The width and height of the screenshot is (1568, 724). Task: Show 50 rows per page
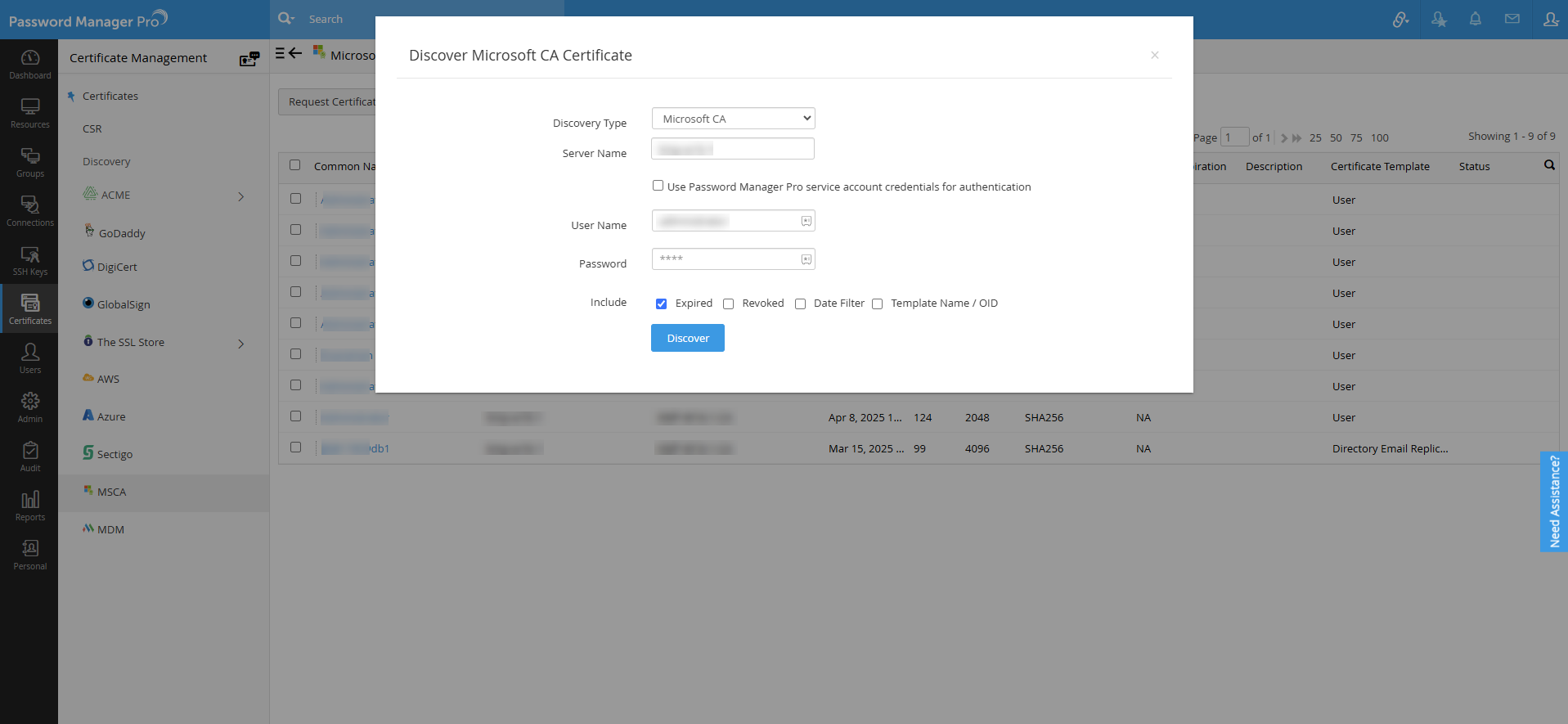(1336, 138)
